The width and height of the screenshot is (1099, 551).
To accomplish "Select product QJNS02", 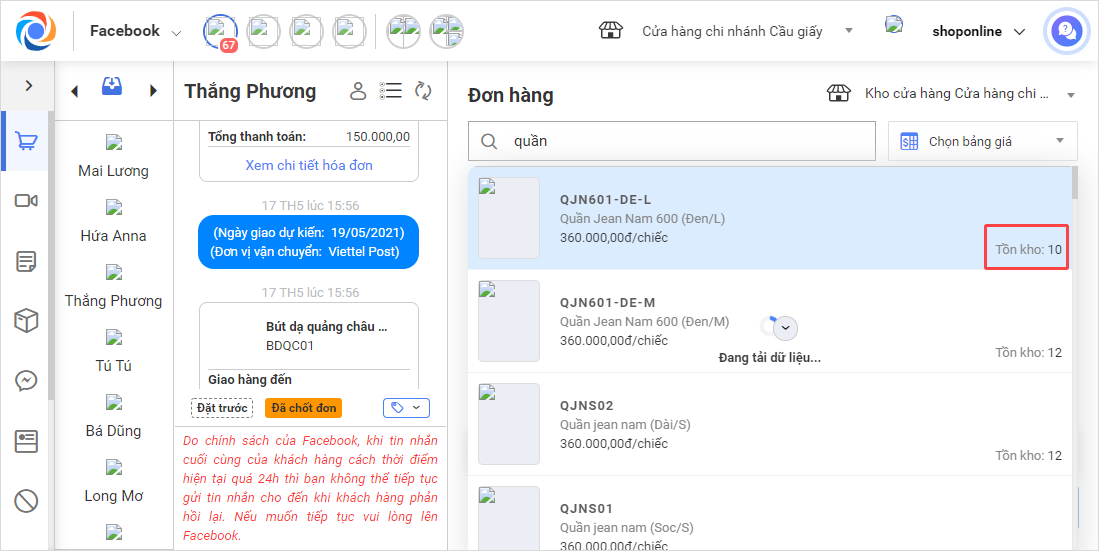I will pyautogui.click(x=770, y=424).
